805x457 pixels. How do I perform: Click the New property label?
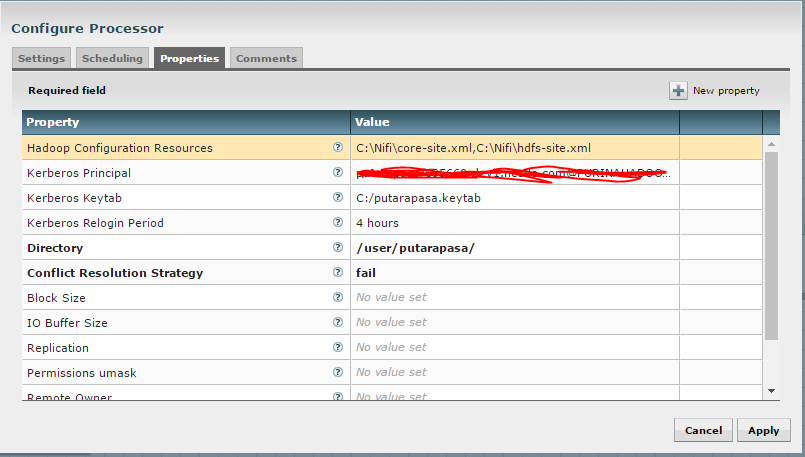726,91
